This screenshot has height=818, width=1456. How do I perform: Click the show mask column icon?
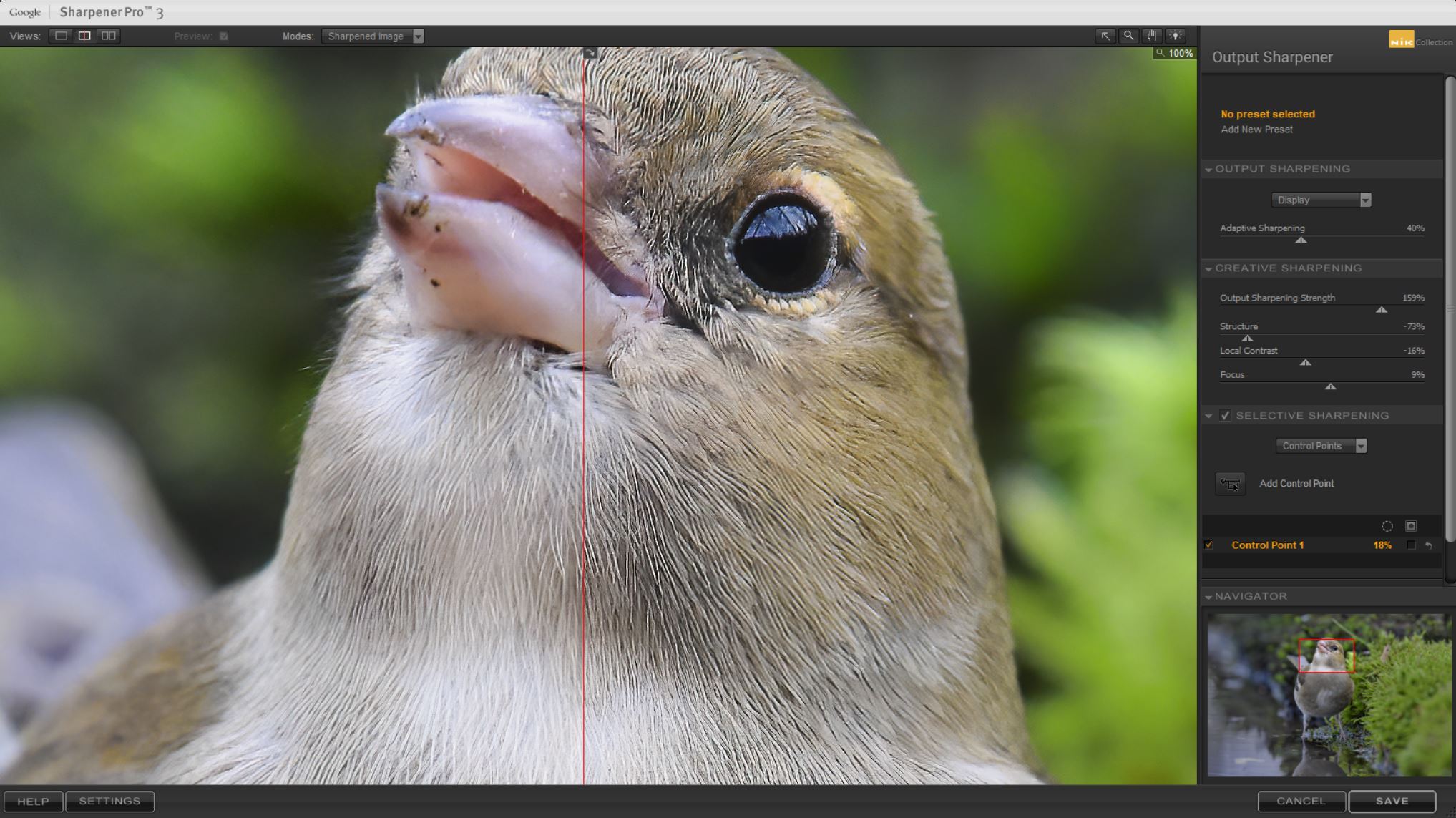pyautogui.click(x=1411, y=526)
